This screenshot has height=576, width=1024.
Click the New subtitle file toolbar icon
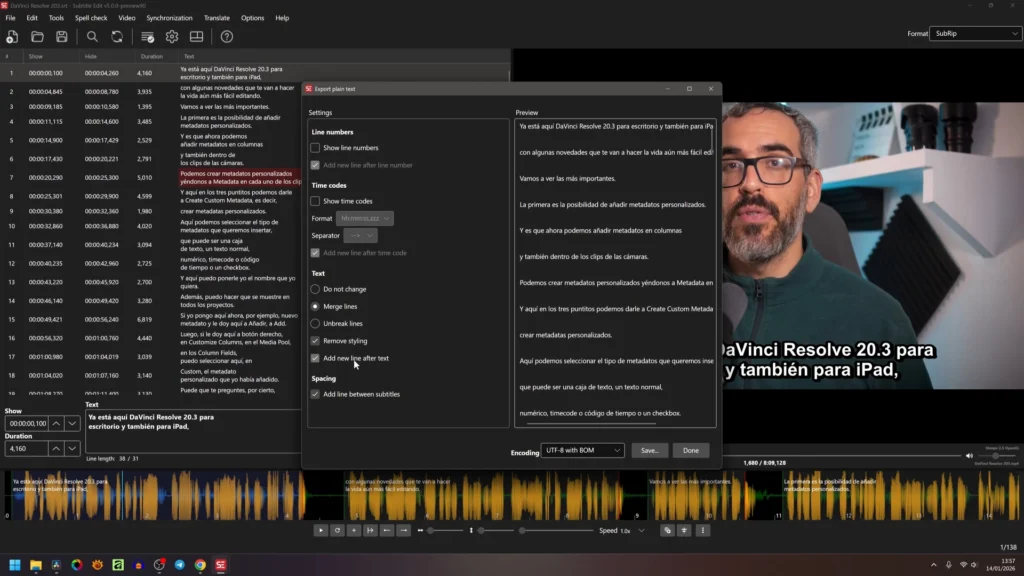pyautogui.click(x=12, y=37)
